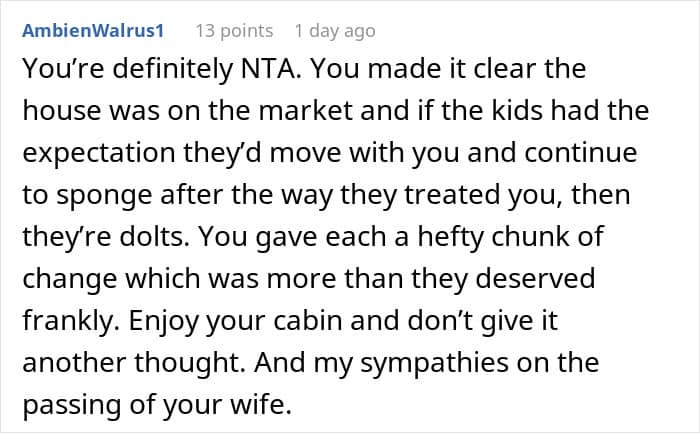
Task: Click the line beginning house was on
Action: pos(336,110)
